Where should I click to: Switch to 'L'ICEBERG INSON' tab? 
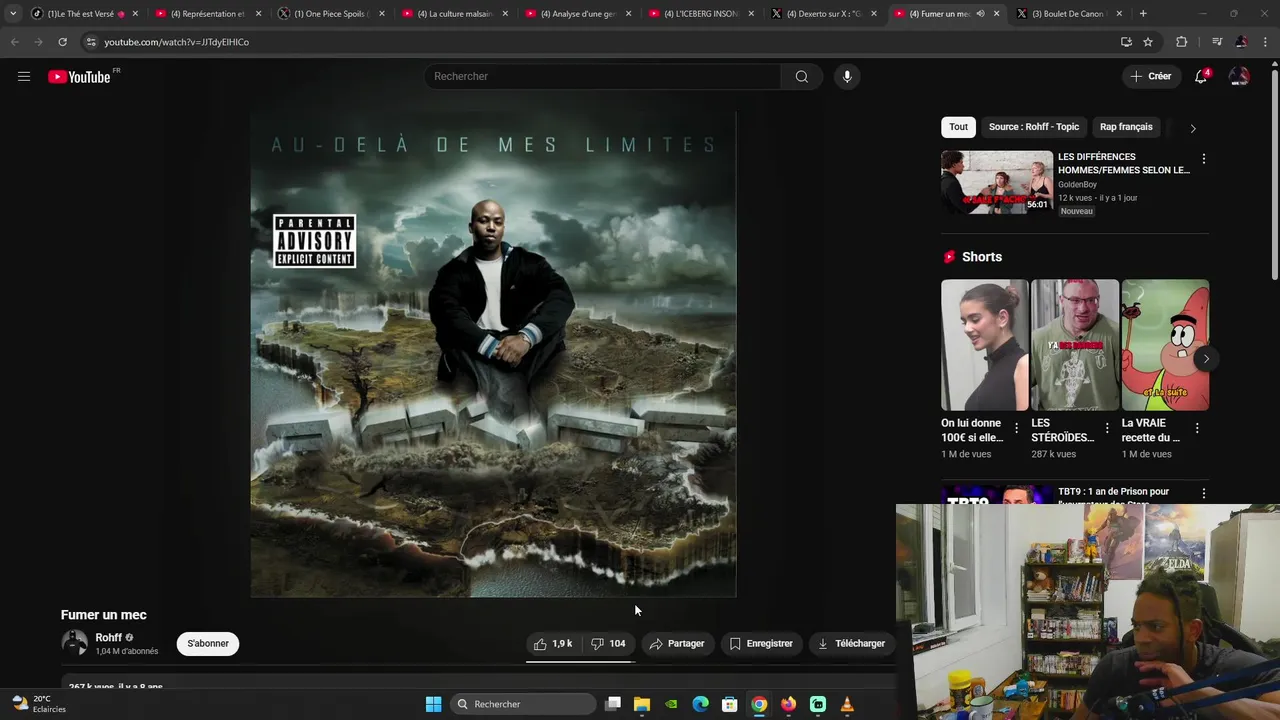(x=700, y=14)
